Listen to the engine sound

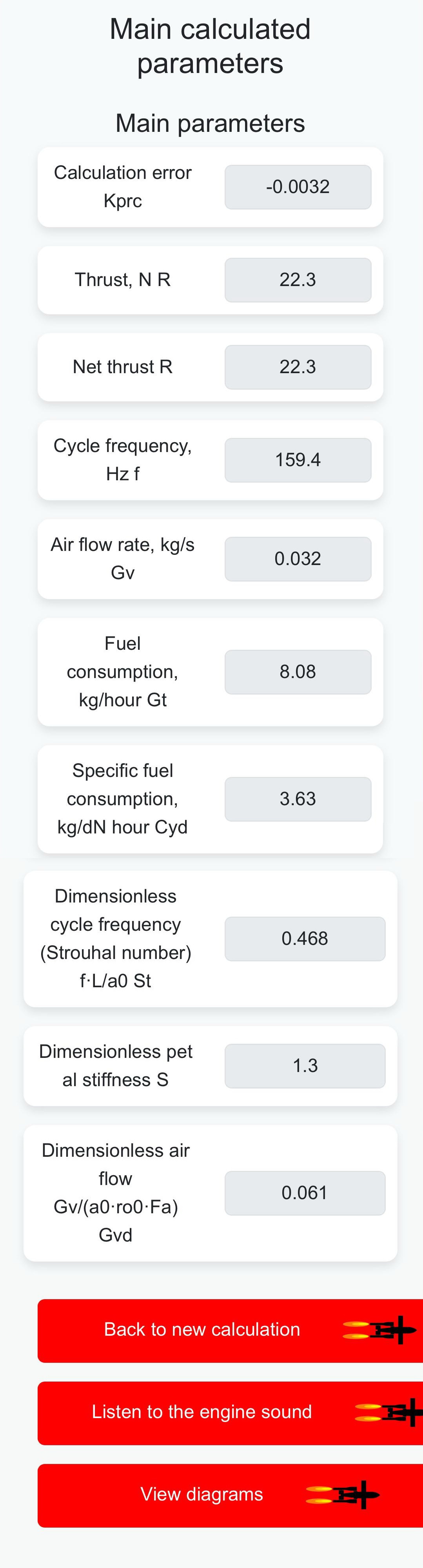(x=231, y=1413)
